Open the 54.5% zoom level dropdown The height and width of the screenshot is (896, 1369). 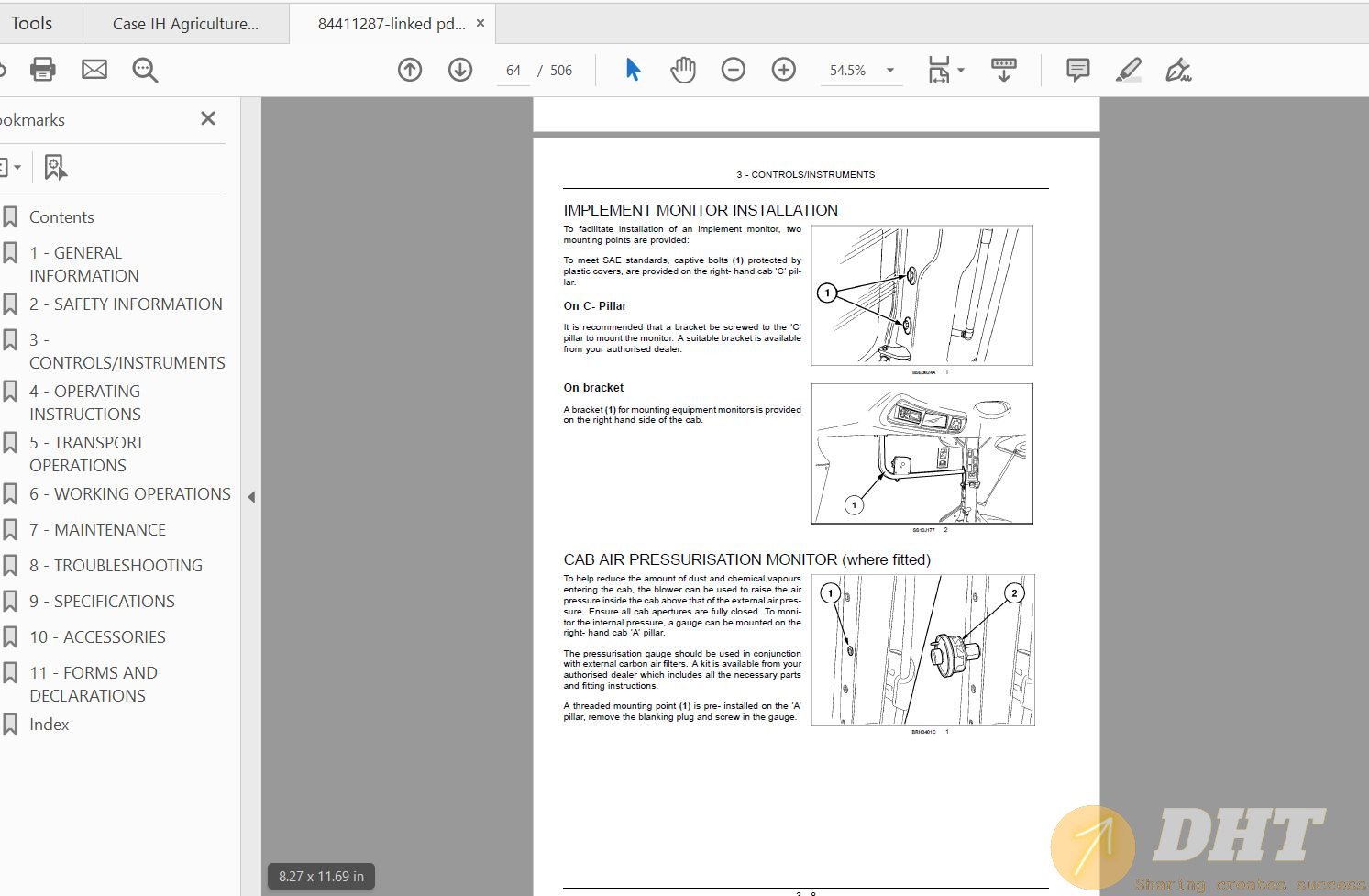point(889,71)
